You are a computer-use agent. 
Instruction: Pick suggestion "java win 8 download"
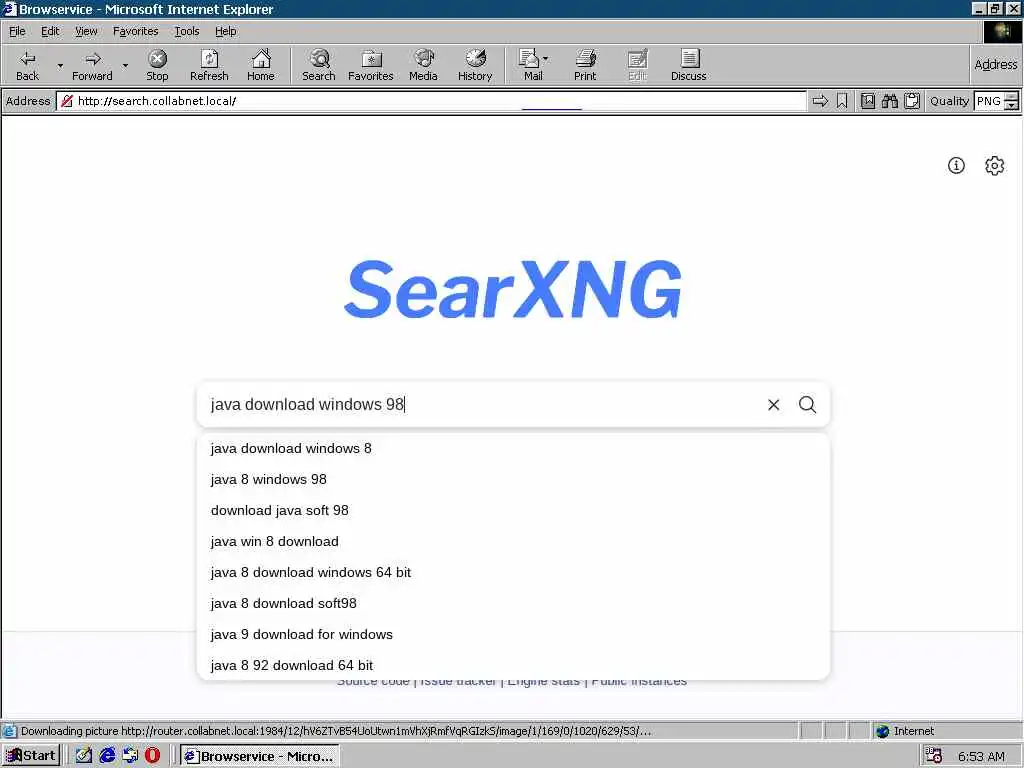[513, 541]
